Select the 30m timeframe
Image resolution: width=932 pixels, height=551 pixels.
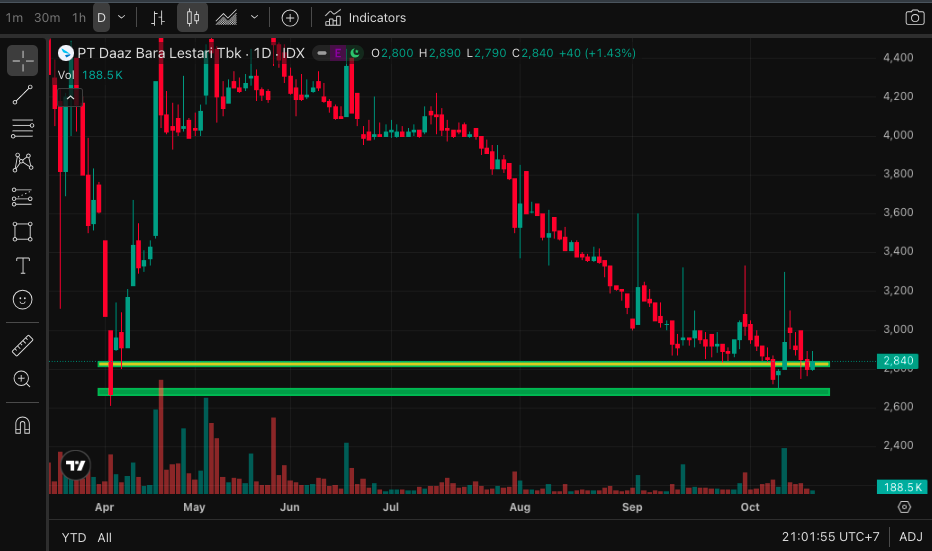point(47,18)
